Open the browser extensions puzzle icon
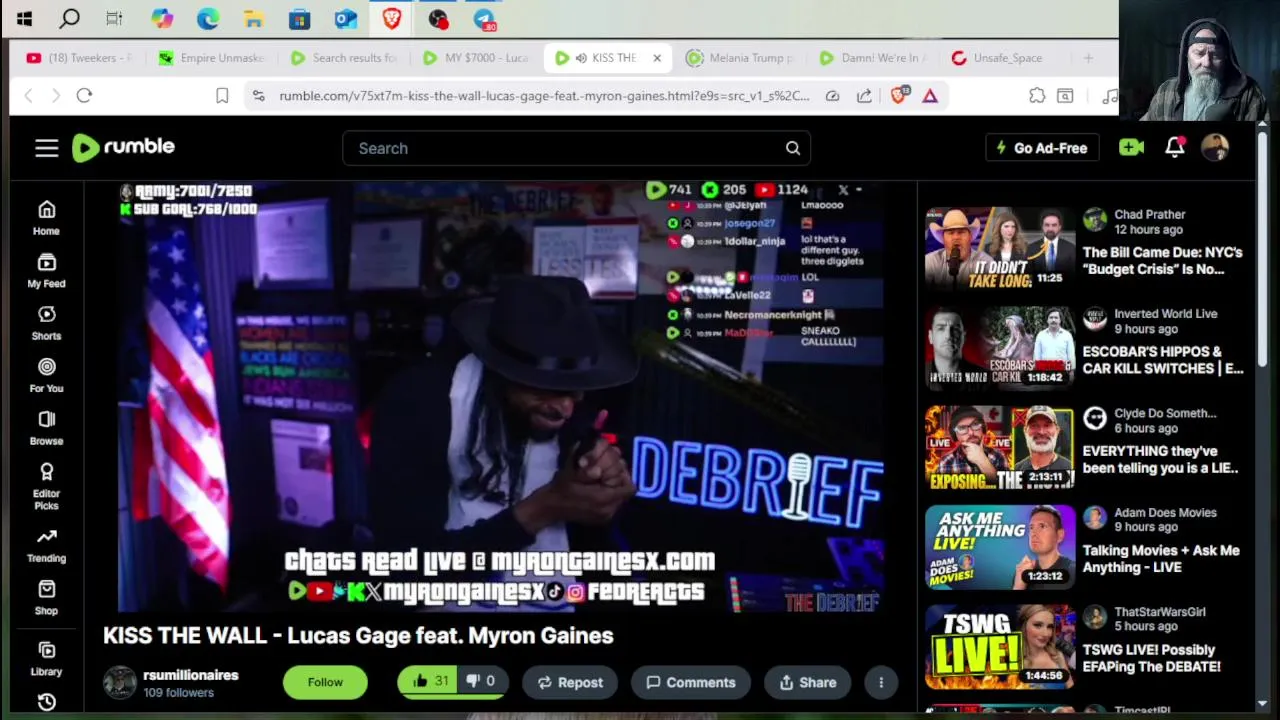This screenshot has height=720, width=1280. coord(1037,95)
